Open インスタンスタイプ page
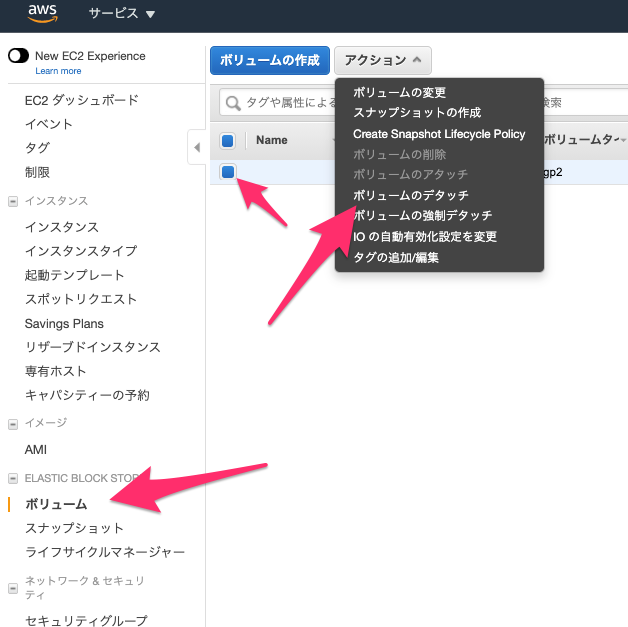 point(81,251)
